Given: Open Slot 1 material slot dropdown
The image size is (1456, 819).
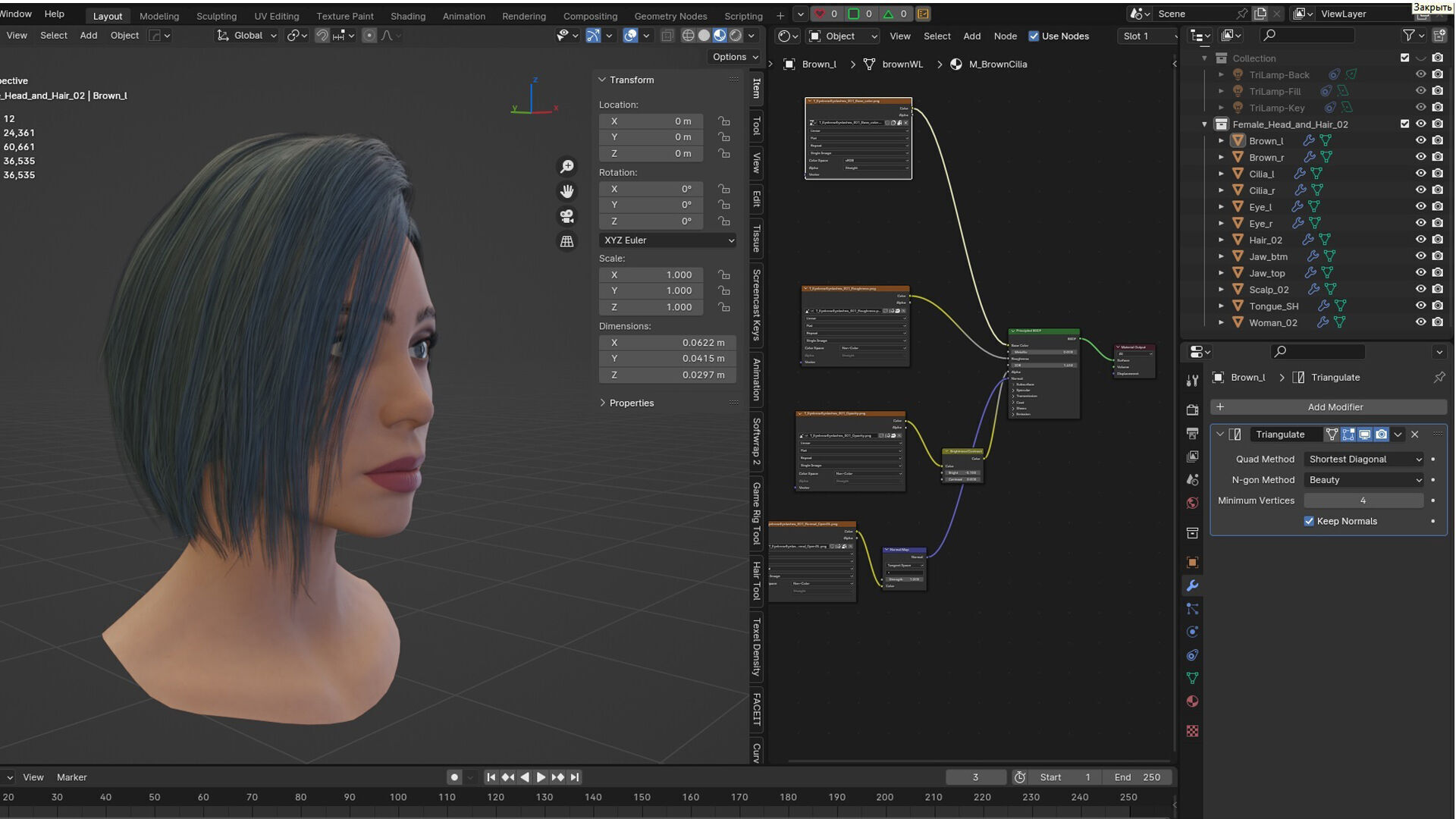Looking at the screenshot, I should coord(1149,36).
